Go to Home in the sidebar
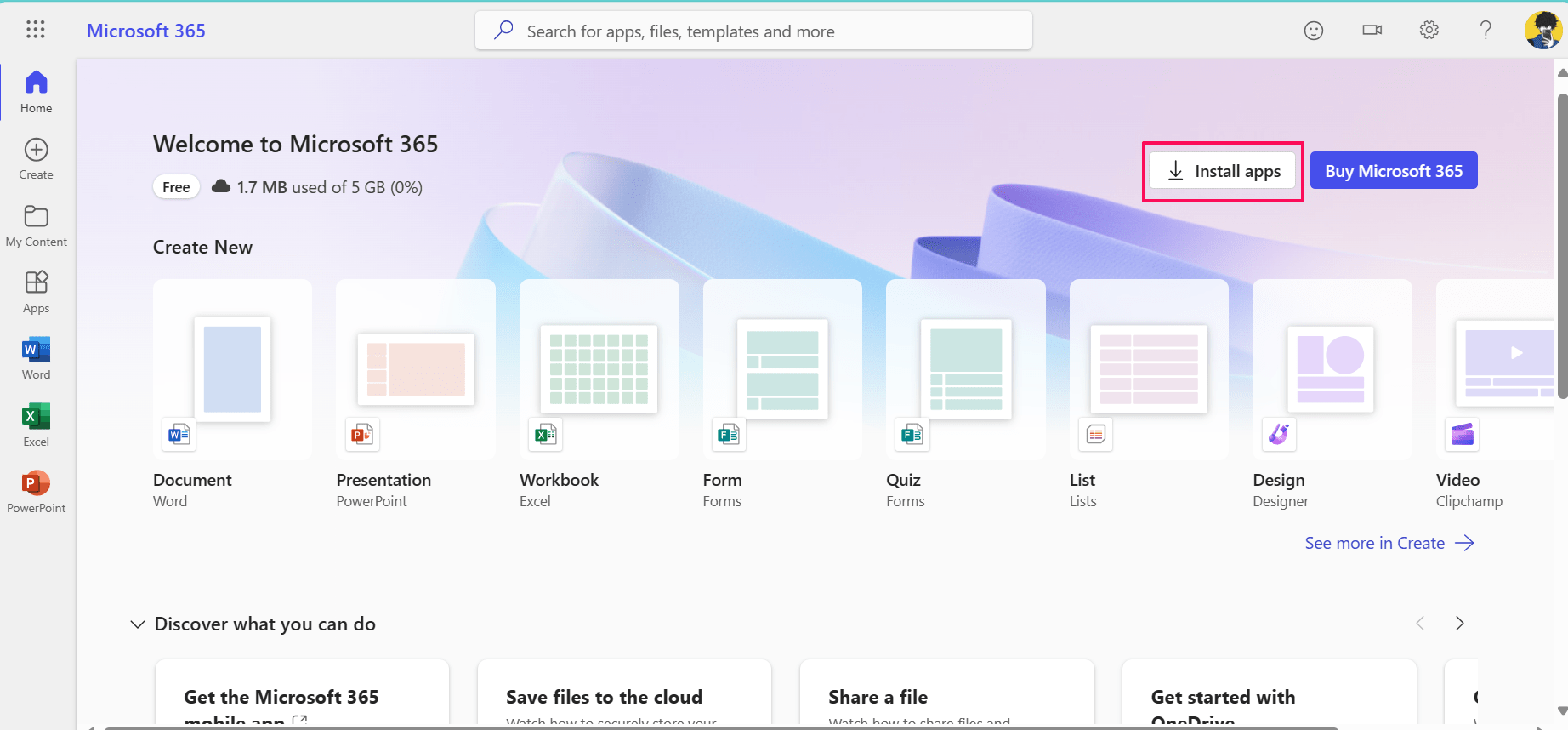This screenshot has height=730, width=1568. click(36, 92)
